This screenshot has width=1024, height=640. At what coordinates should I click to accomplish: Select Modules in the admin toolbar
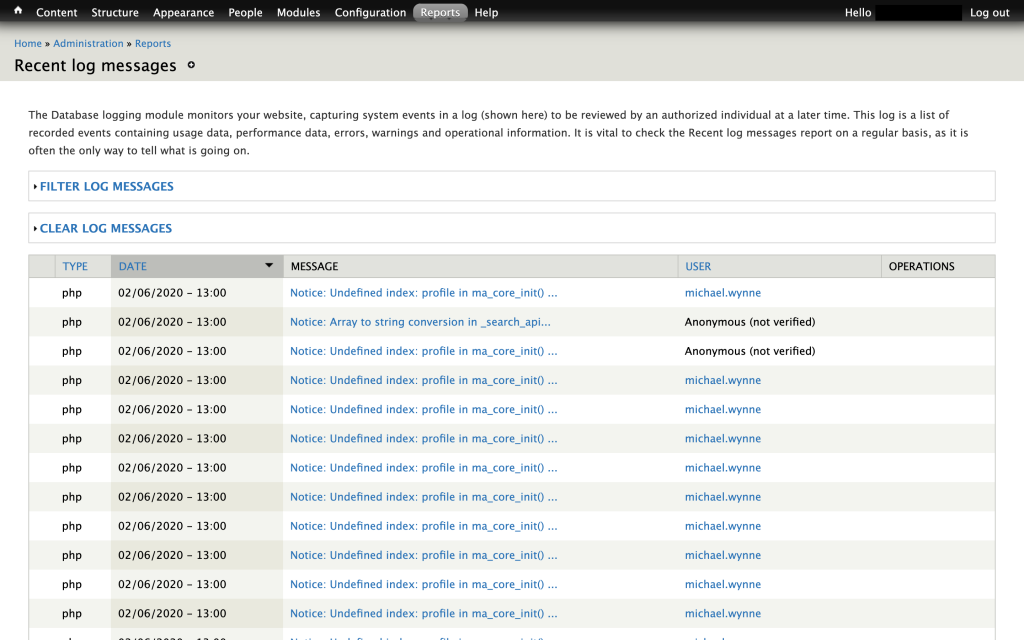pos(298,12)
